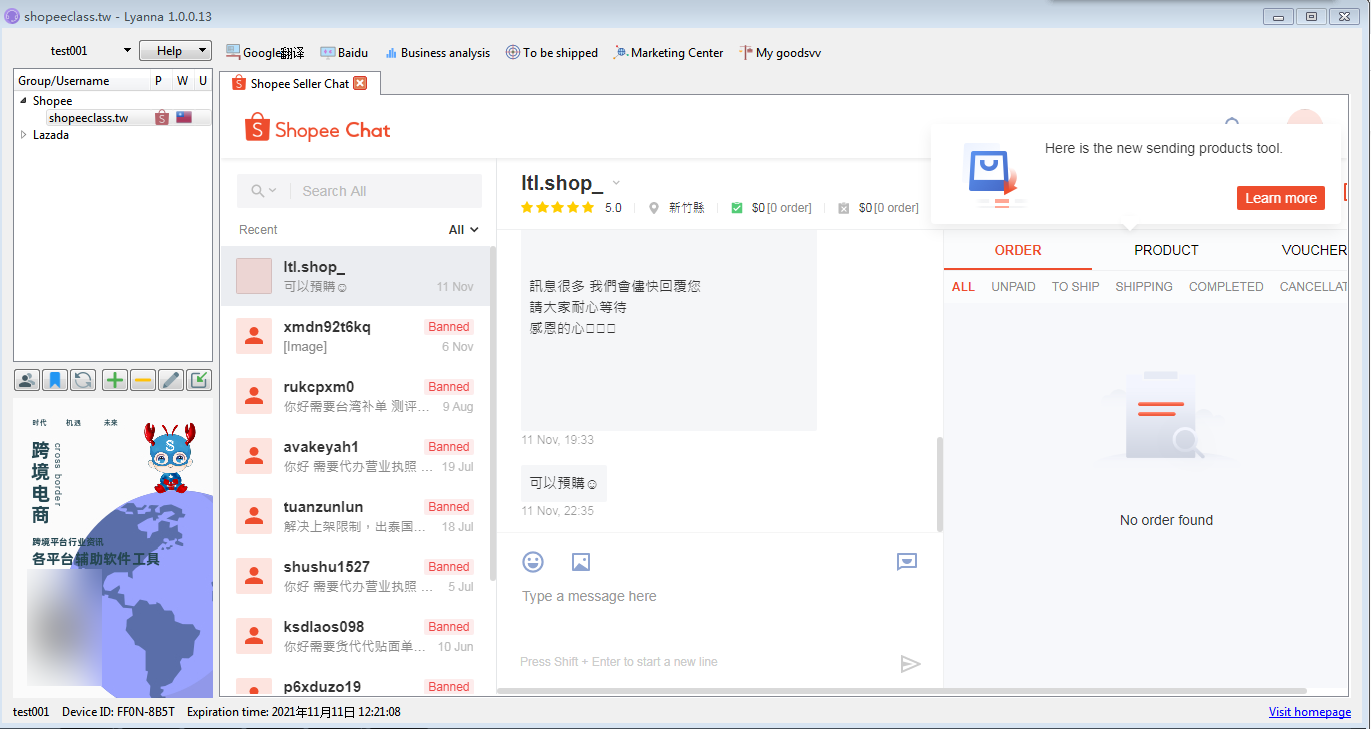
Task: Switch to the Shopee Seller Chat tab
Action: click(300, 83)
